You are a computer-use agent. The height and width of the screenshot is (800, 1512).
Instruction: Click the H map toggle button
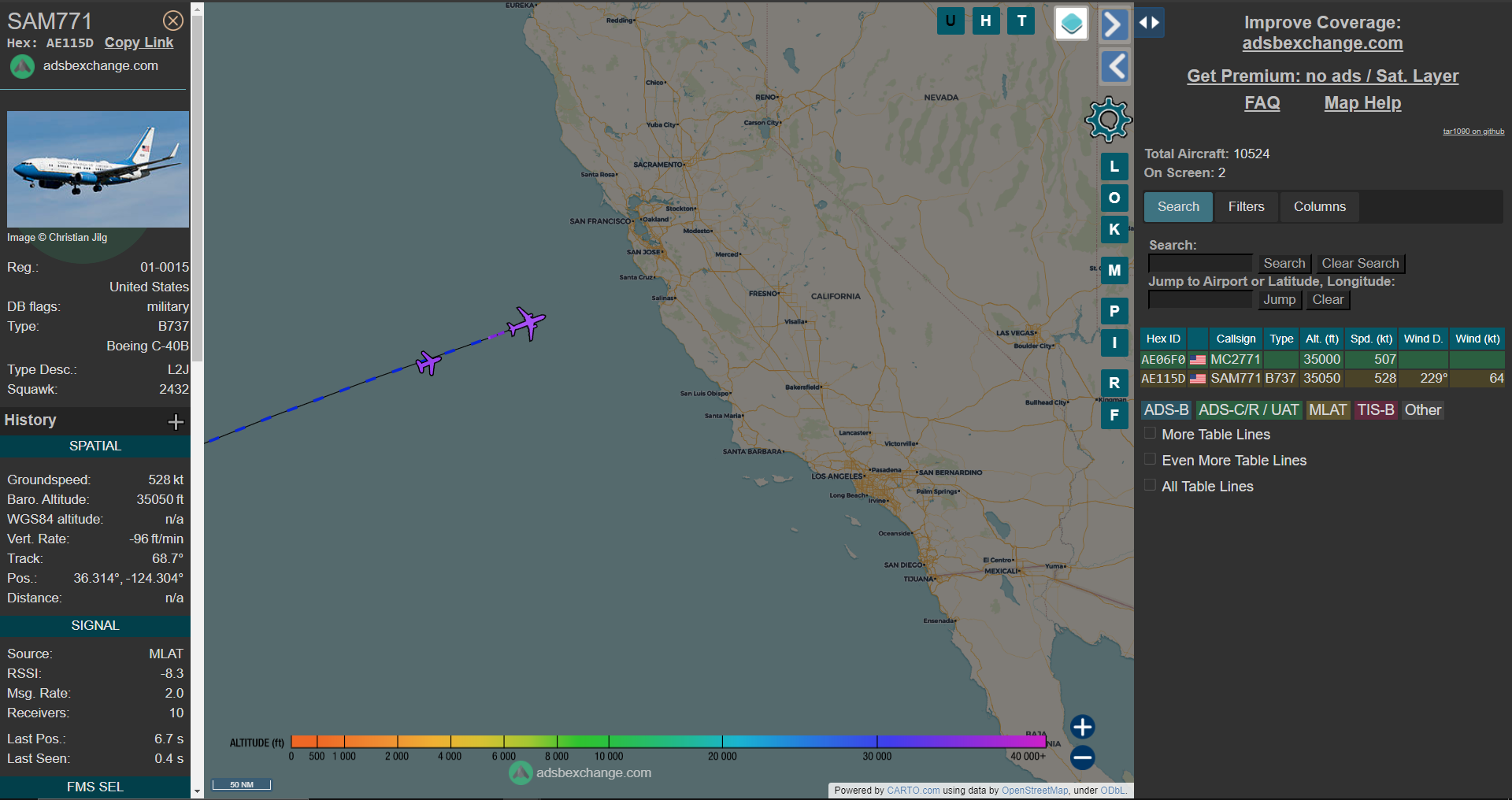(x=986, y=21)
